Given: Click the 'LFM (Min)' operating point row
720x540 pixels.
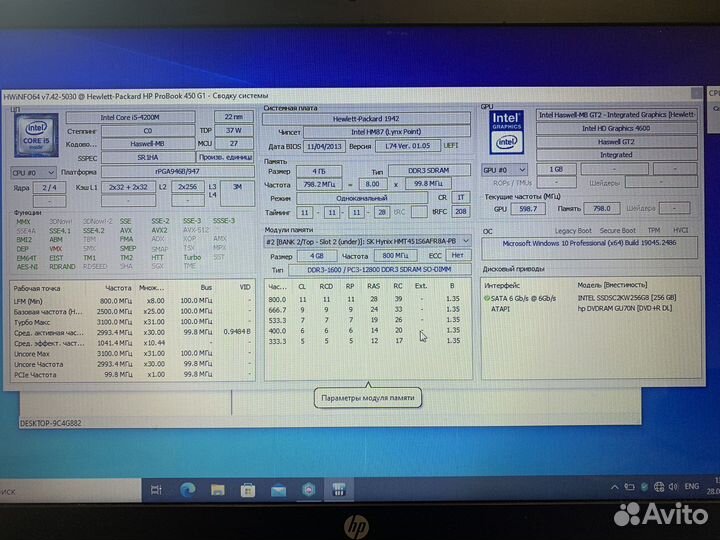Looking at the screenshot, I should [132, 301].
